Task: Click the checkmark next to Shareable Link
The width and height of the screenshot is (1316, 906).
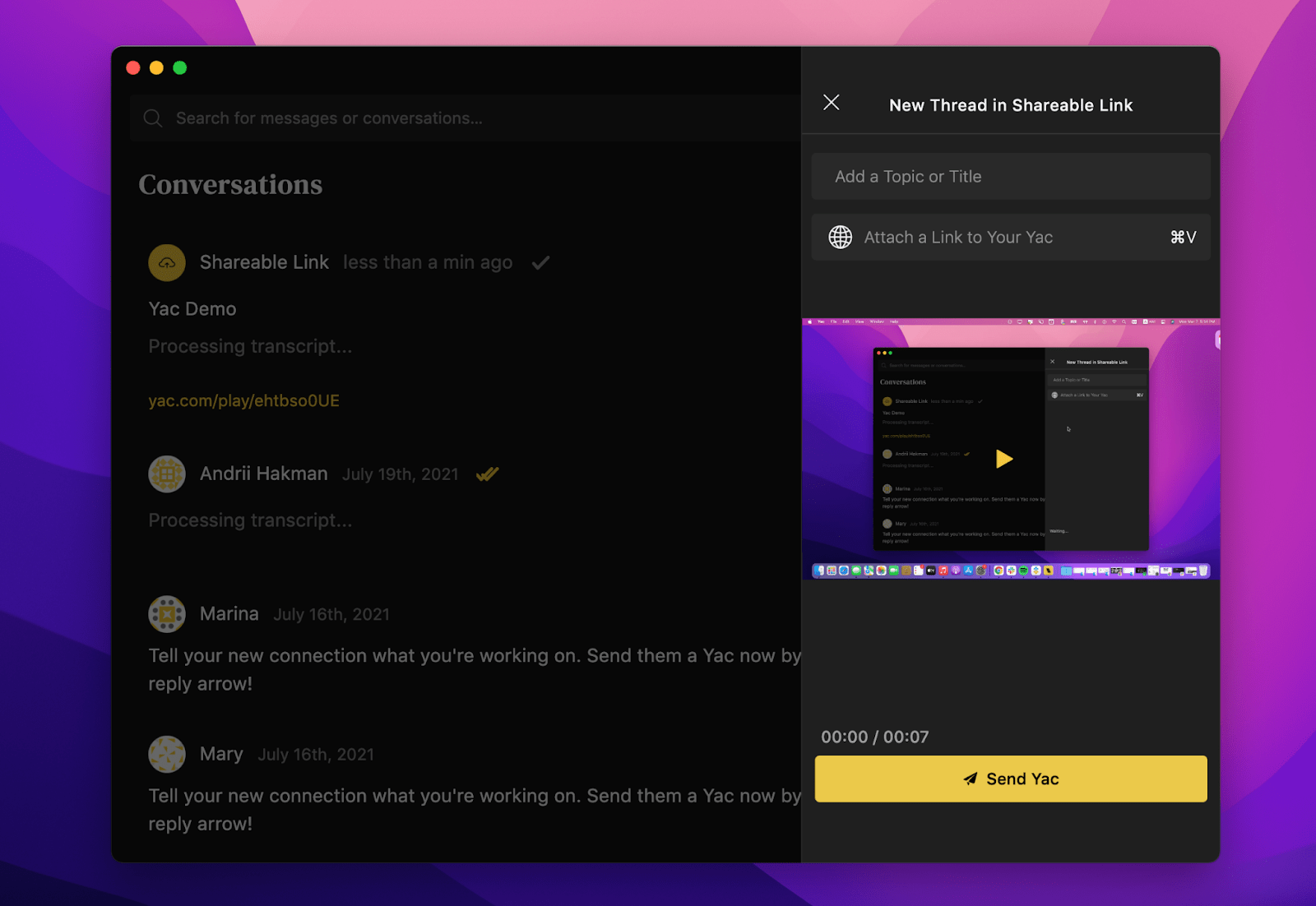Action: (x=540, y=263)
